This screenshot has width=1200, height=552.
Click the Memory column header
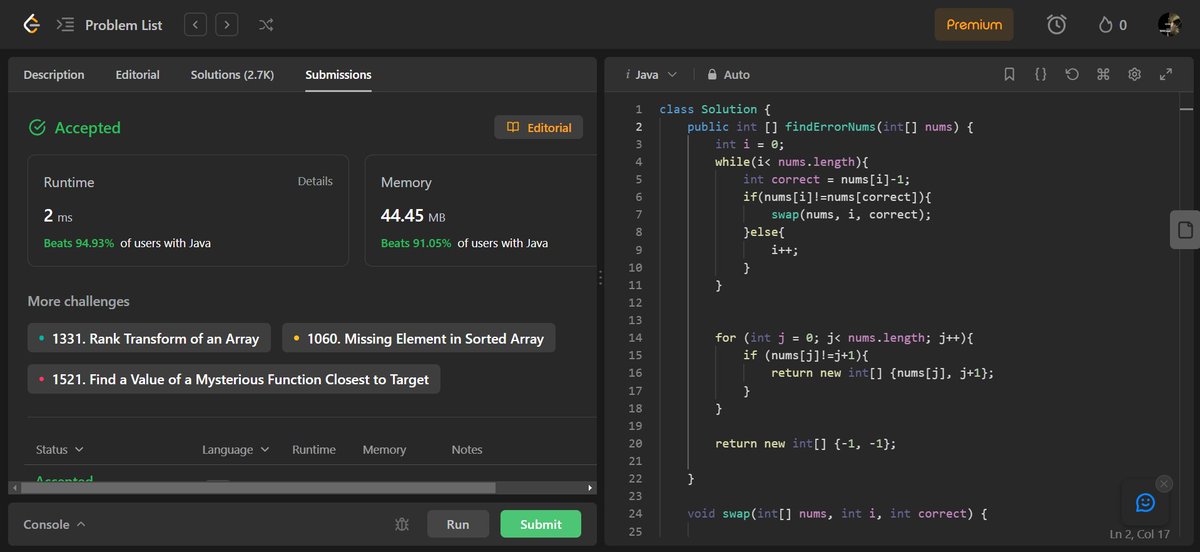click(384, 450)
